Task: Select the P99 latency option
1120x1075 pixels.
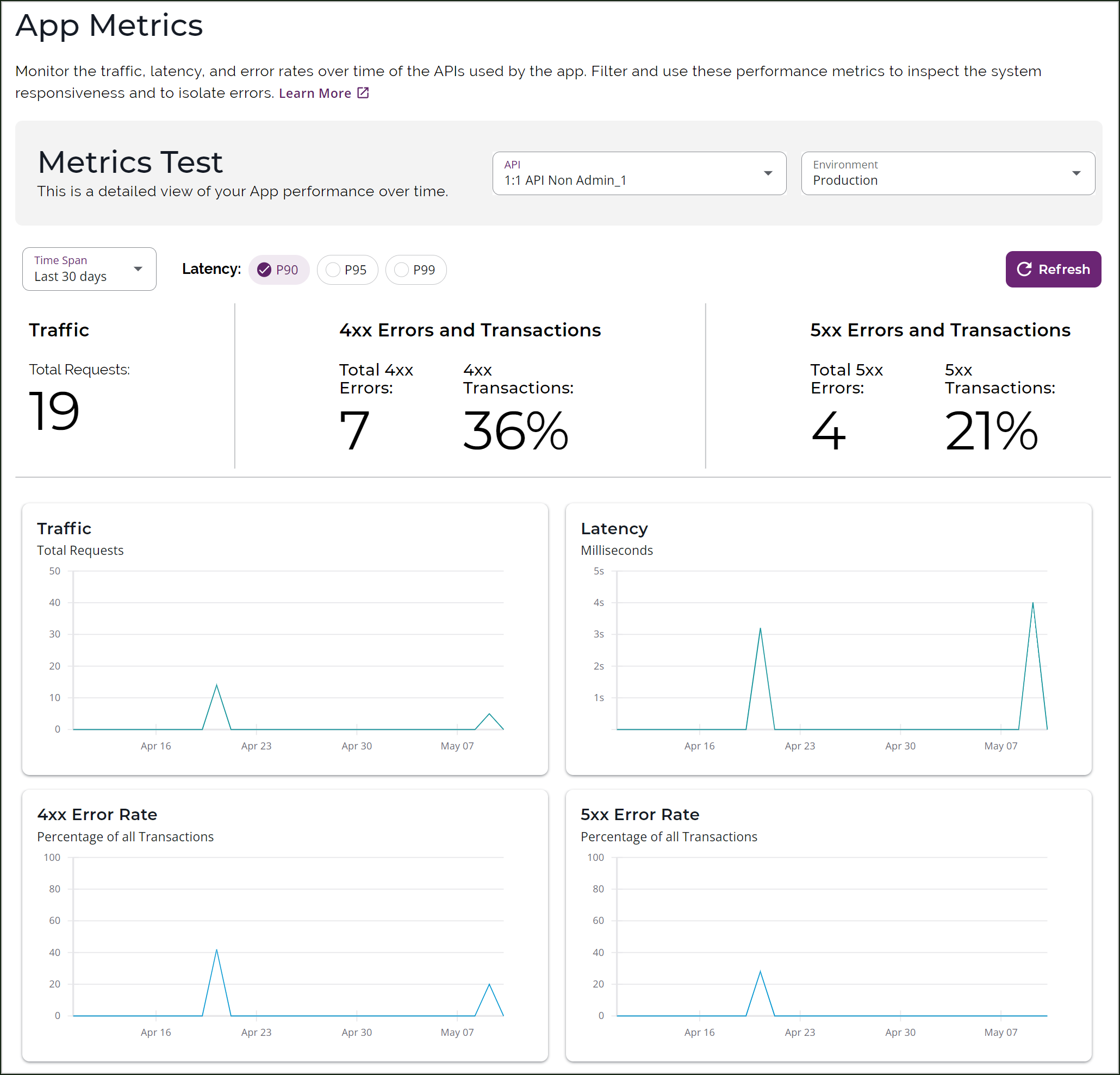Action: coord(416,270)
